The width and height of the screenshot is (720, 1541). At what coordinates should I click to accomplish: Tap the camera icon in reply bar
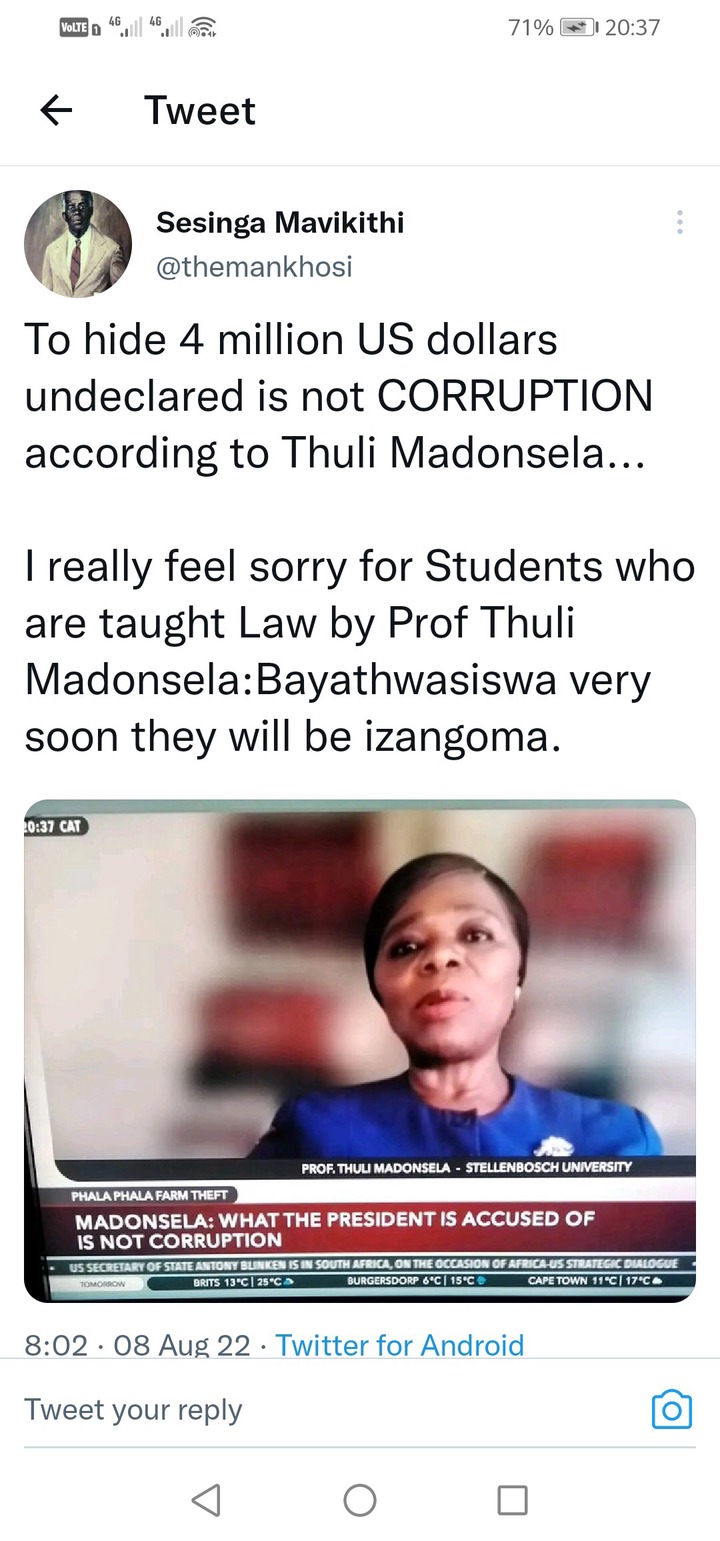(672, 1409)
